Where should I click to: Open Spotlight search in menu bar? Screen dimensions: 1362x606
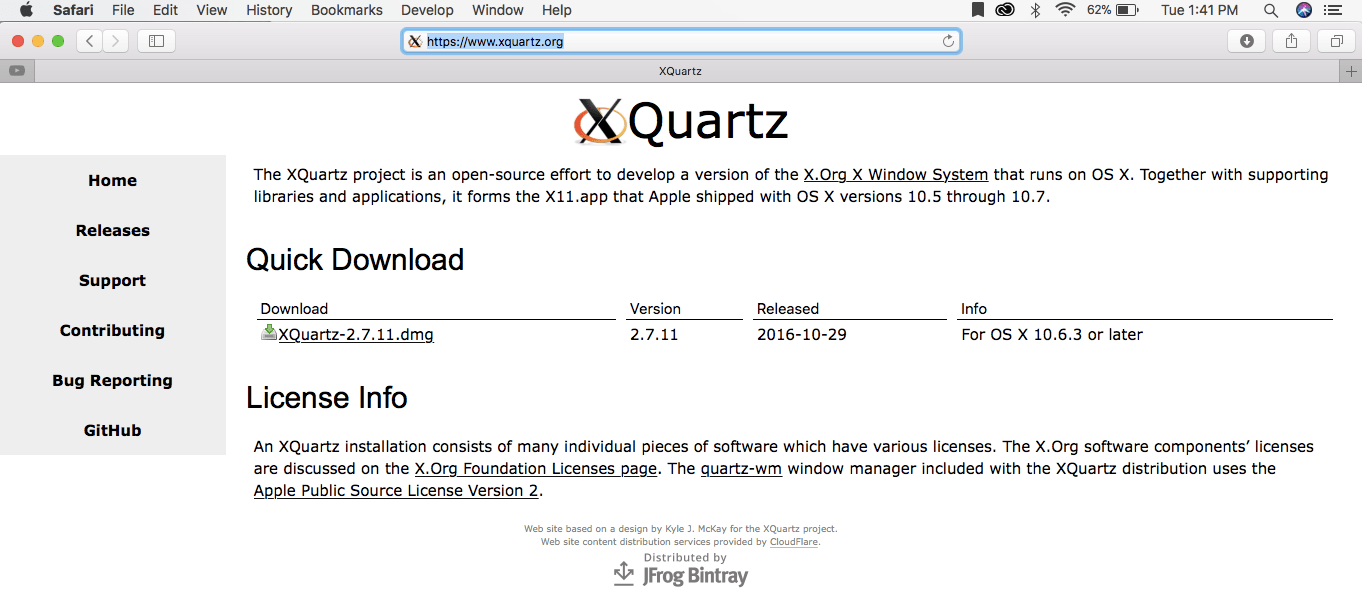click(x=1271, y=10)
